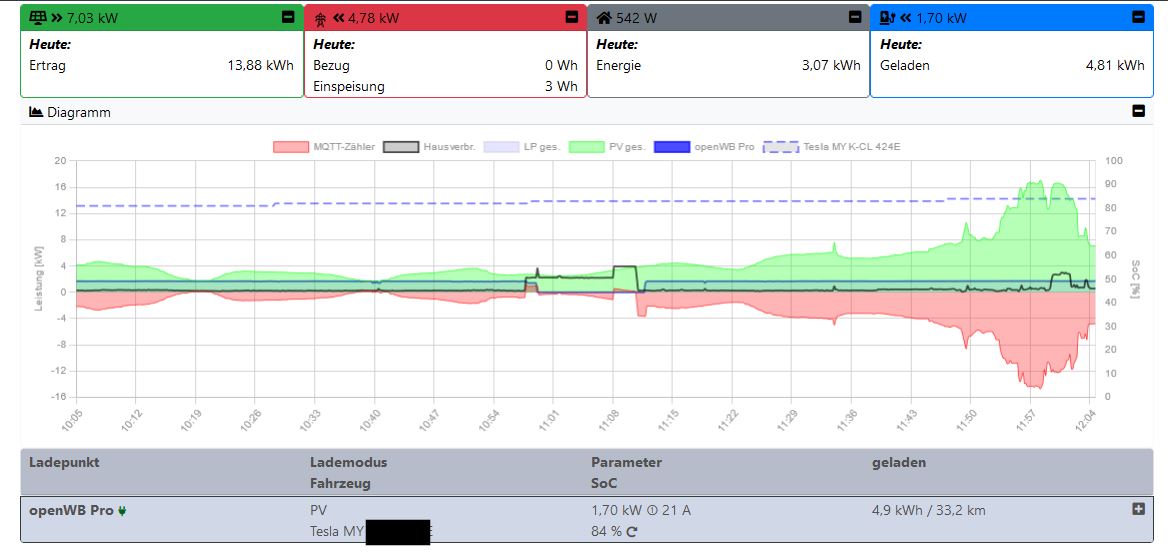Click the house icon in gray header

click(x=603, y=18)
